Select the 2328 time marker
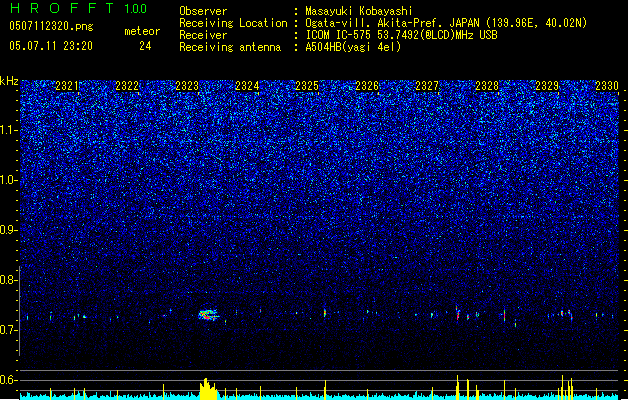The image size is (629, 400). [x=487, y=86]
